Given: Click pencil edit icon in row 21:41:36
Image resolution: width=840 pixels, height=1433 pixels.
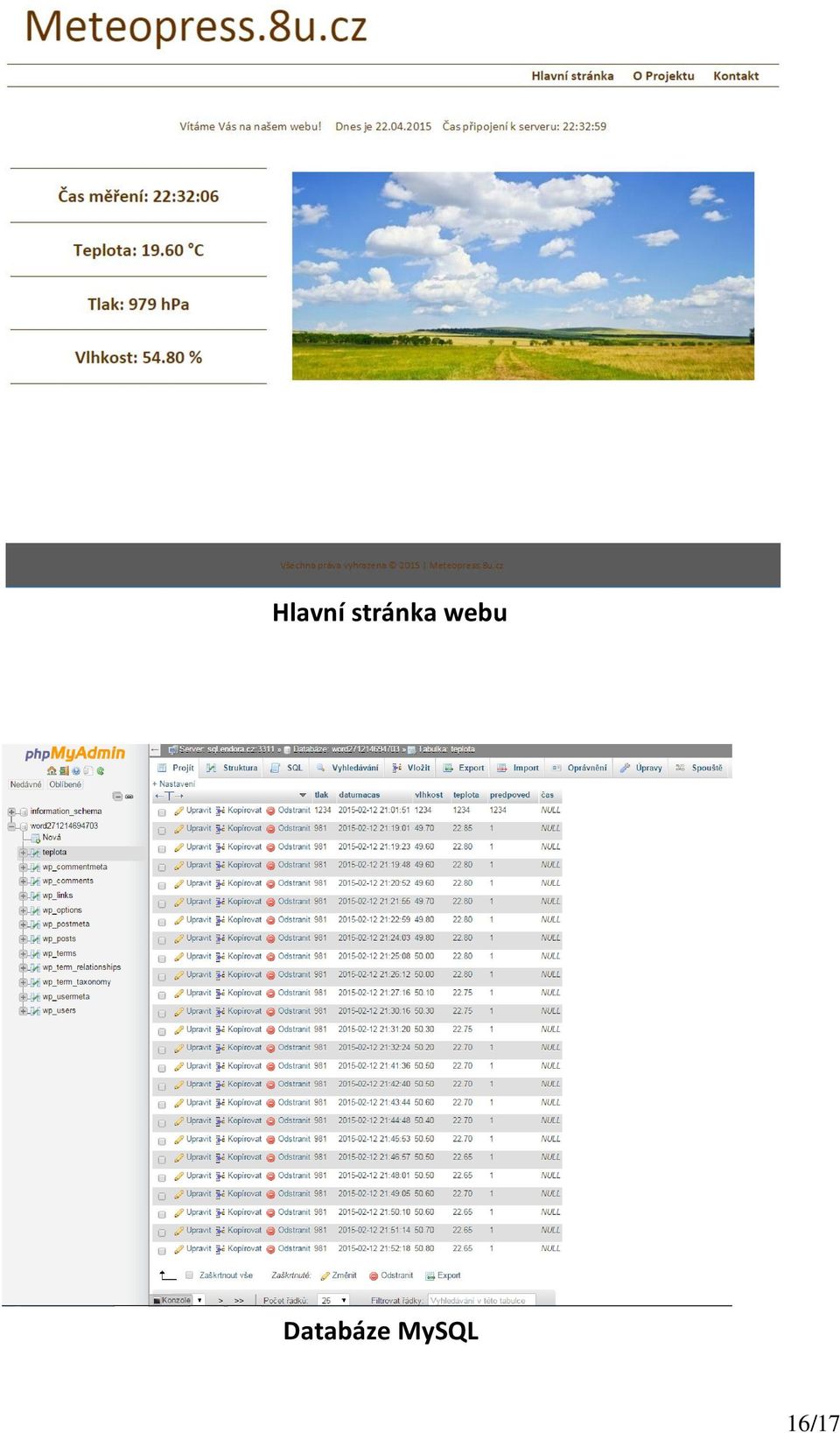Looking at the screenshot, I should pos(178,1066).
